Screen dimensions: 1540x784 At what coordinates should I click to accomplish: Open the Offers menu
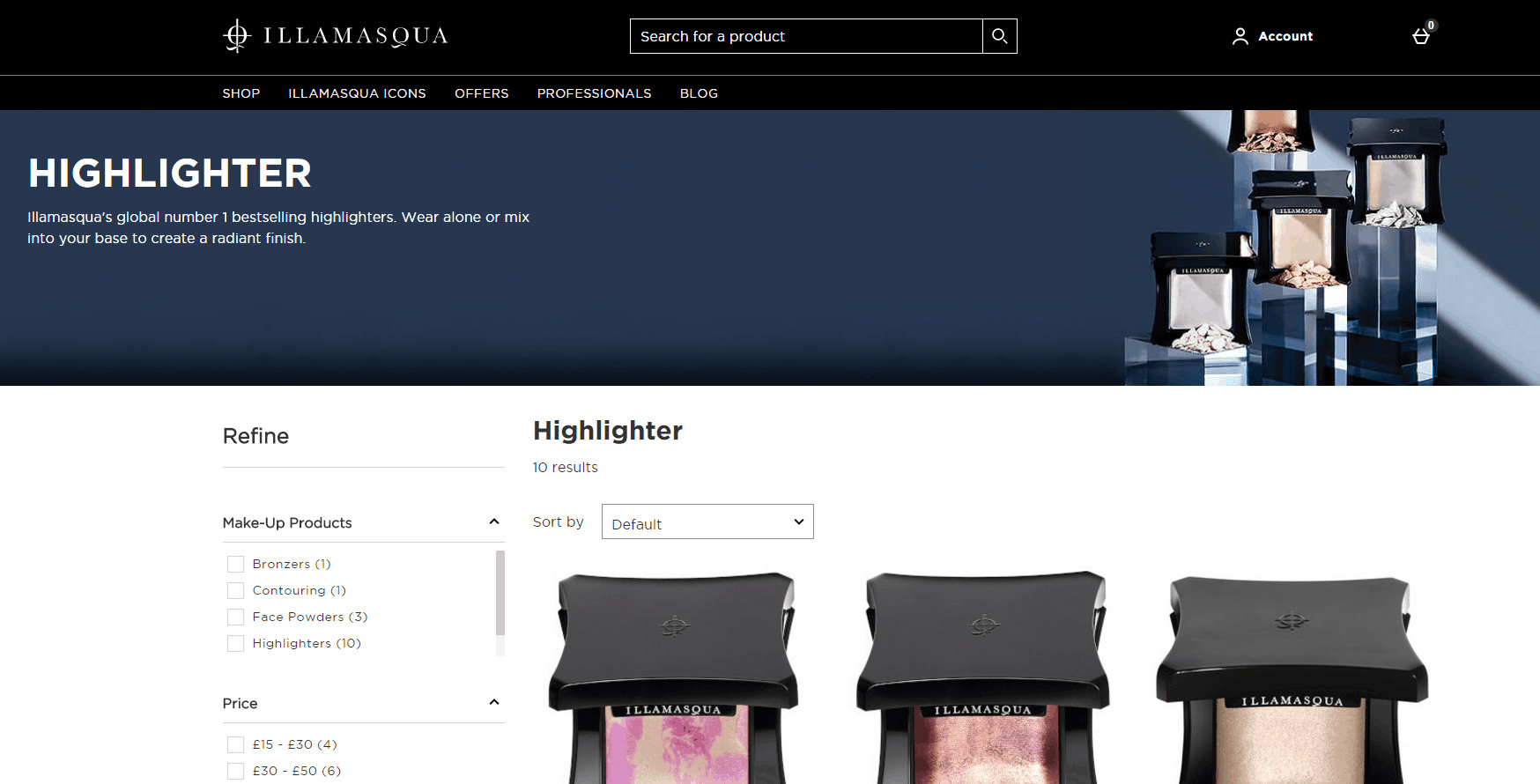(x=482, y=93)
